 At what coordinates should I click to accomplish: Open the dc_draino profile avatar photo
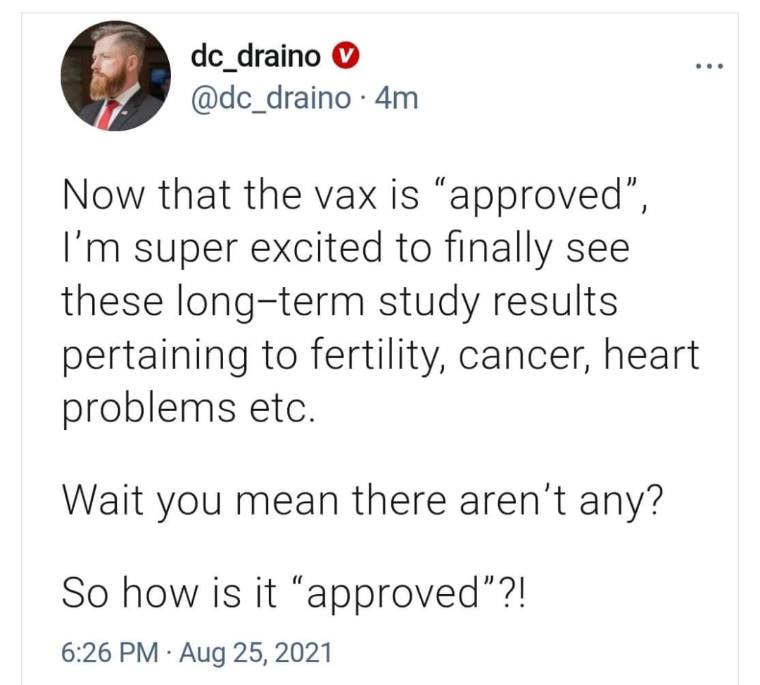(x=115, y=76)
